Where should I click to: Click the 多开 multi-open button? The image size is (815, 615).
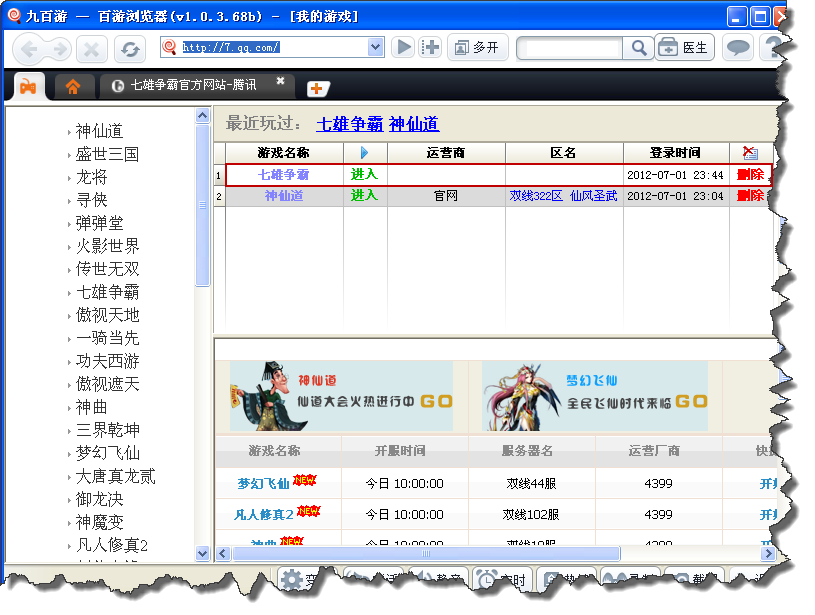click(x=477, y=48)
